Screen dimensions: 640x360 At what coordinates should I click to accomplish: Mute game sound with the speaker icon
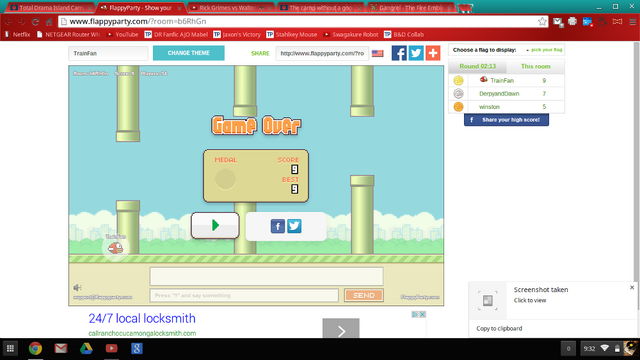pos(78,287)
